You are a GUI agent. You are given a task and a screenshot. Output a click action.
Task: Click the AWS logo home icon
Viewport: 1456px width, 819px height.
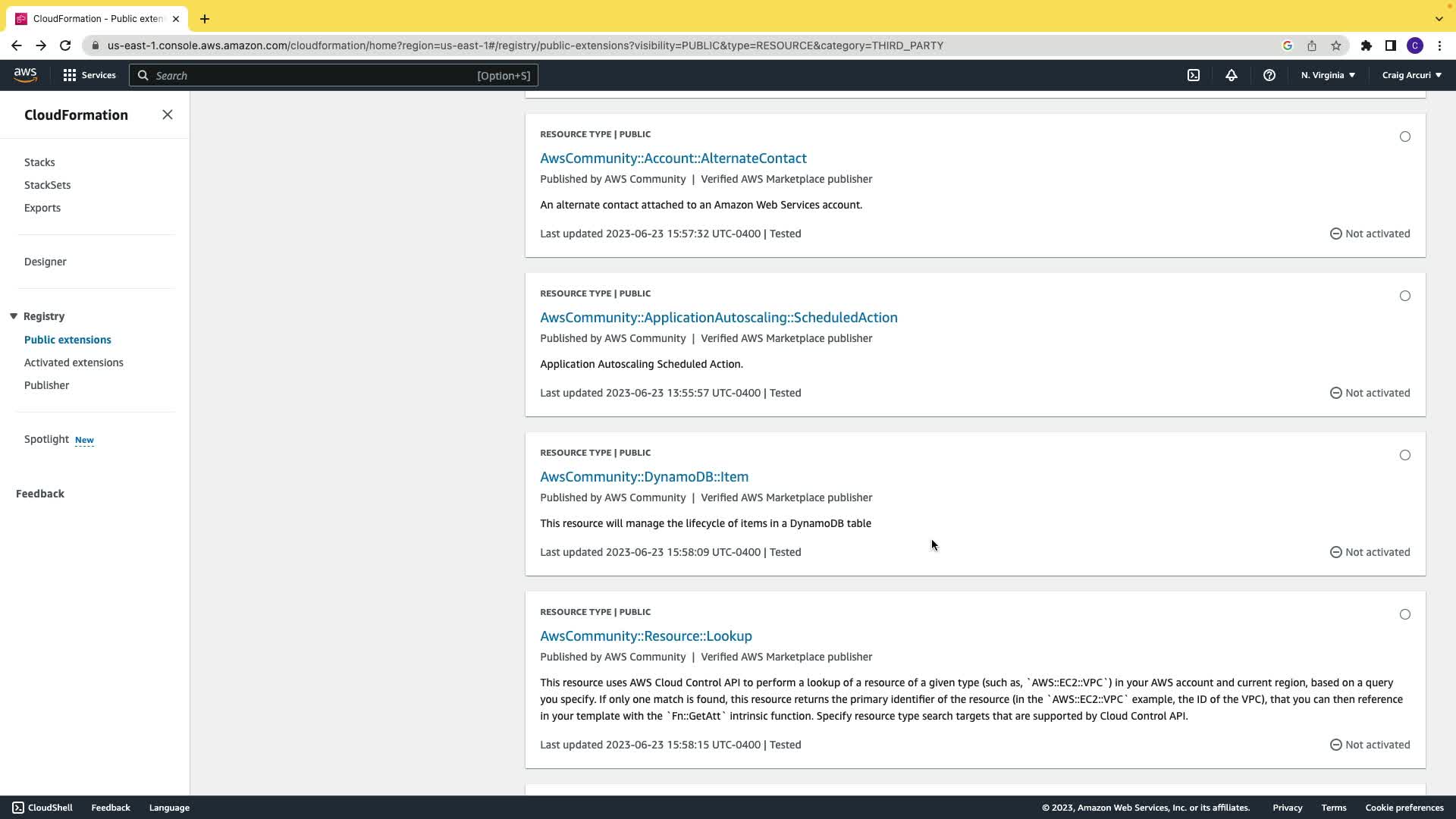click(x=25, y=75)
